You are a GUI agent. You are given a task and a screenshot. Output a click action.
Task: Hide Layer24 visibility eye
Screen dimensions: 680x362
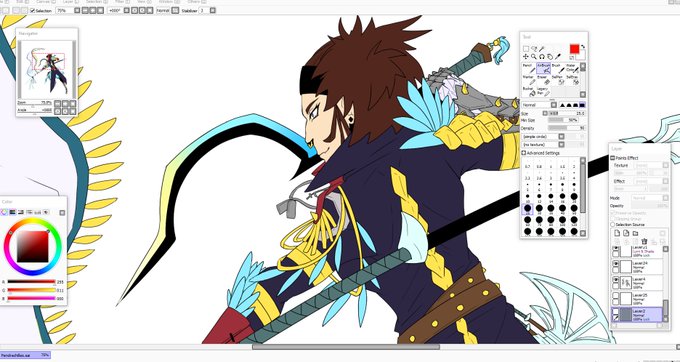click(616, 264)
